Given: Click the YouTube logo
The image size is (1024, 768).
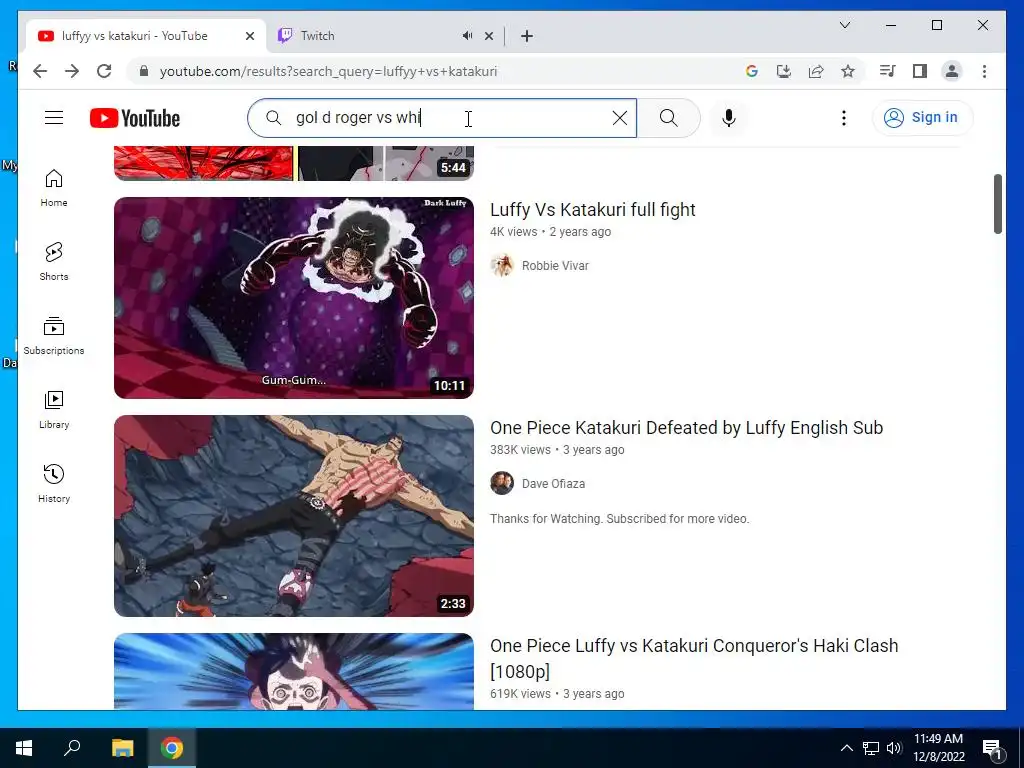Looking at the screenshot, I should click(x=135, y=118).
